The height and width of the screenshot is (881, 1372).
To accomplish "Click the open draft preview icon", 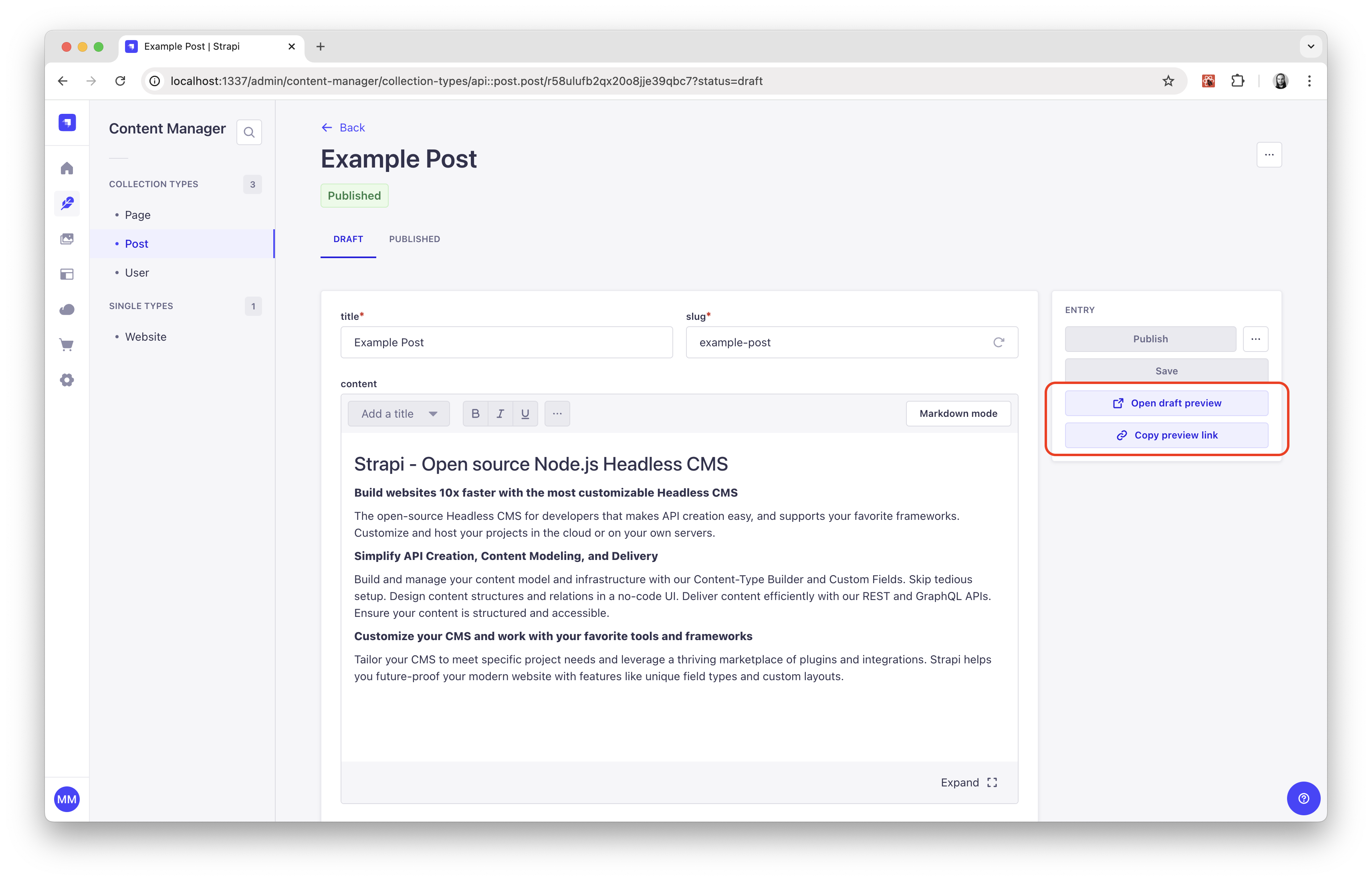I will 1118,402.
